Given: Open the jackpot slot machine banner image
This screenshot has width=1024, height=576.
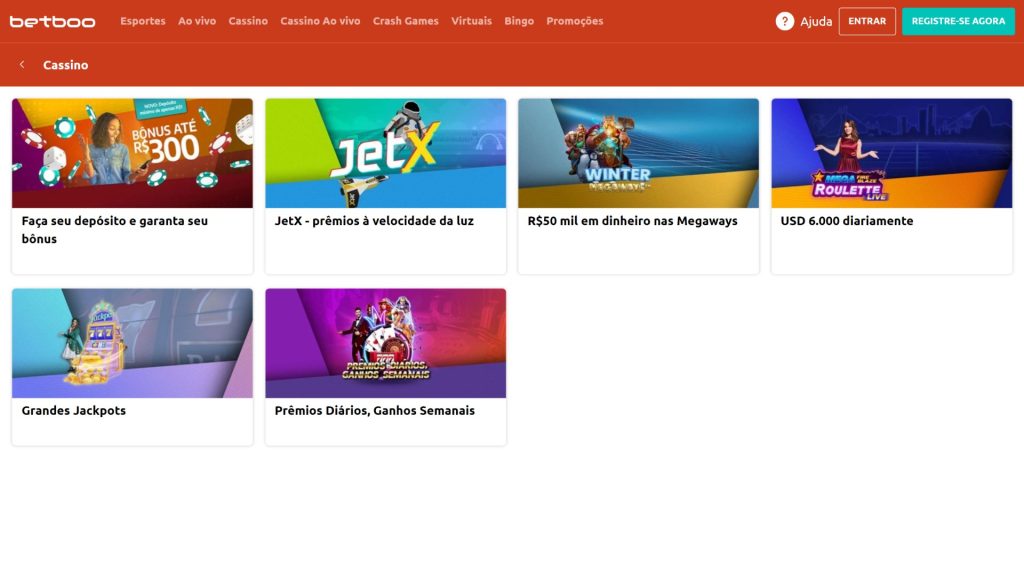Looking at the screenshot, I should tap(133, 344).
